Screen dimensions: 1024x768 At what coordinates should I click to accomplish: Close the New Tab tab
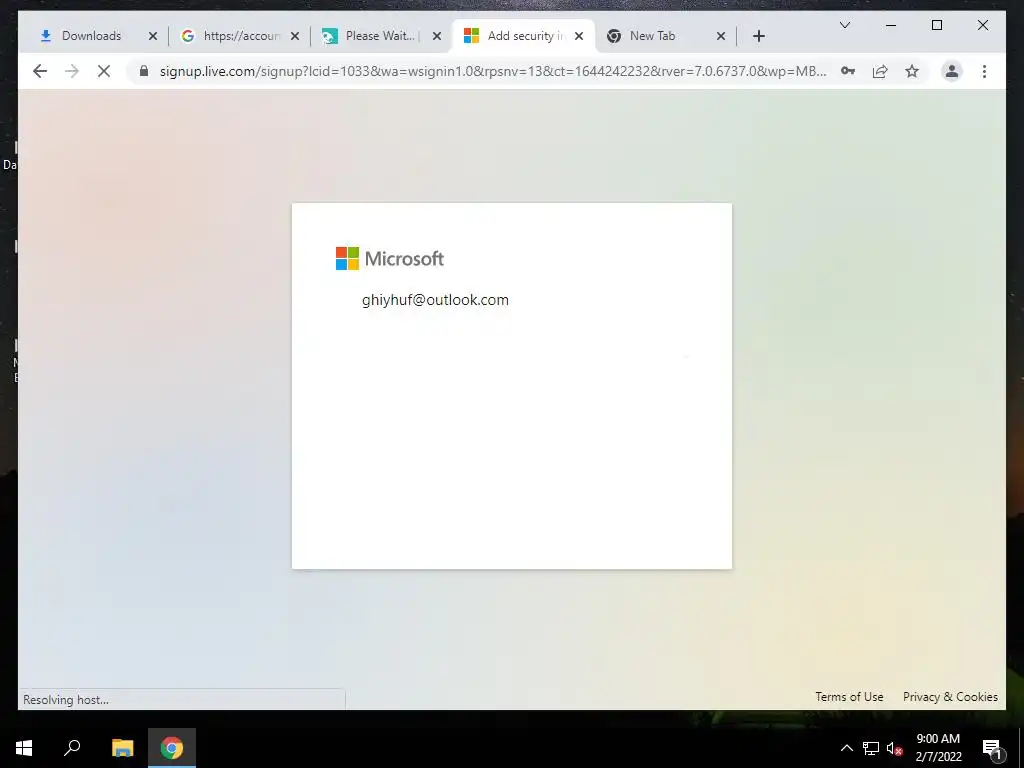[x=721, y=36]
